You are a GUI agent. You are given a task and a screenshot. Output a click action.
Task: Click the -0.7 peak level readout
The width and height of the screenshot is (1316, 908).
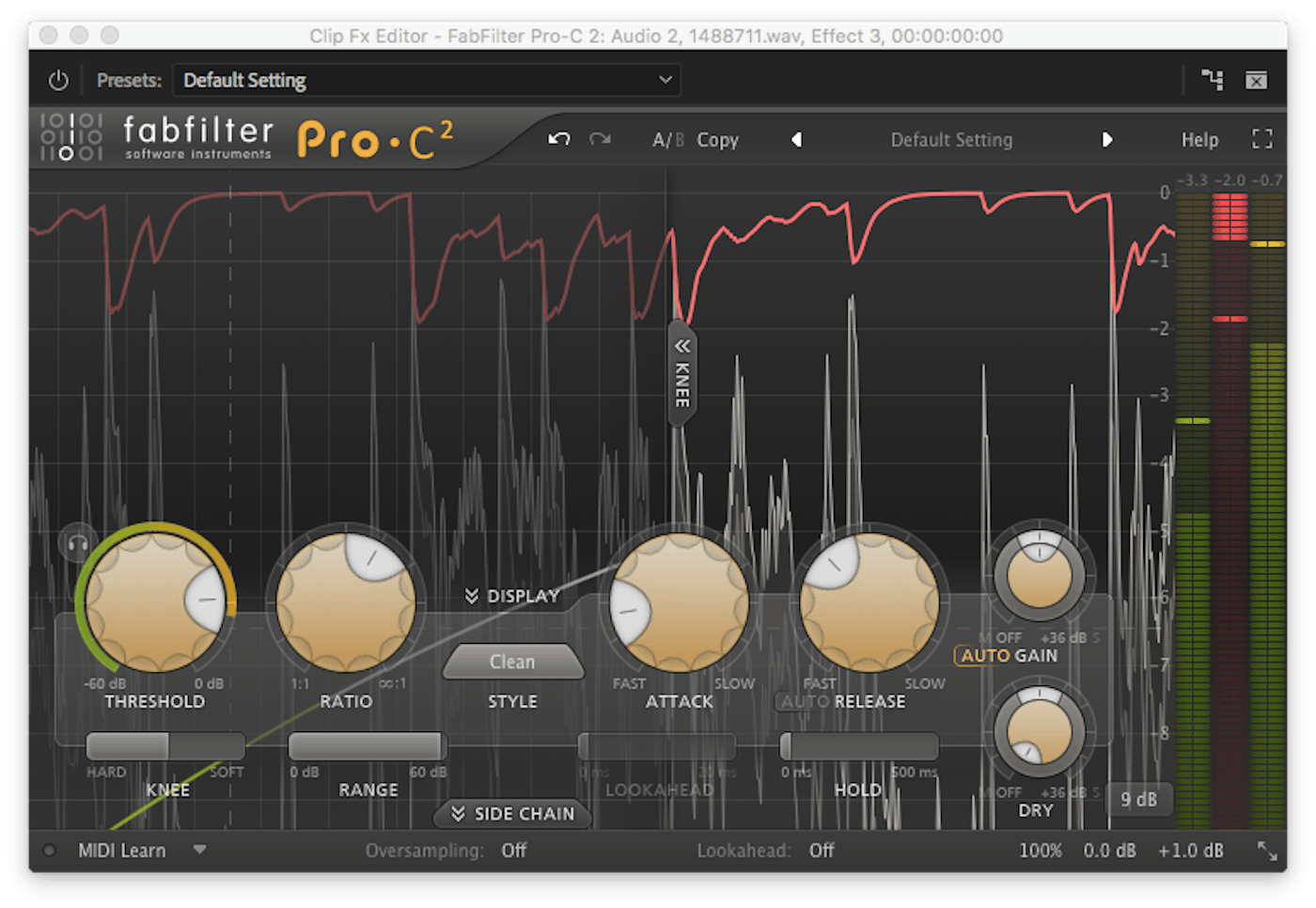tap(1268, 180)
